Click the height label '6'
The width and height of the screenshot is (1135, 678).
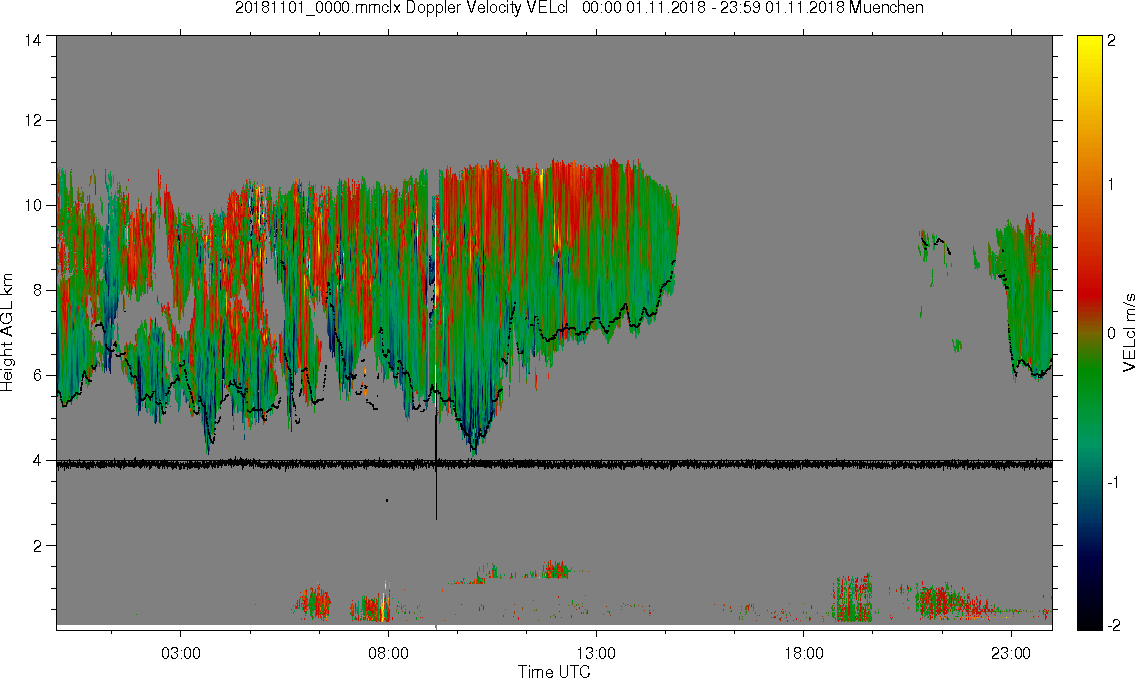point(38,375)
